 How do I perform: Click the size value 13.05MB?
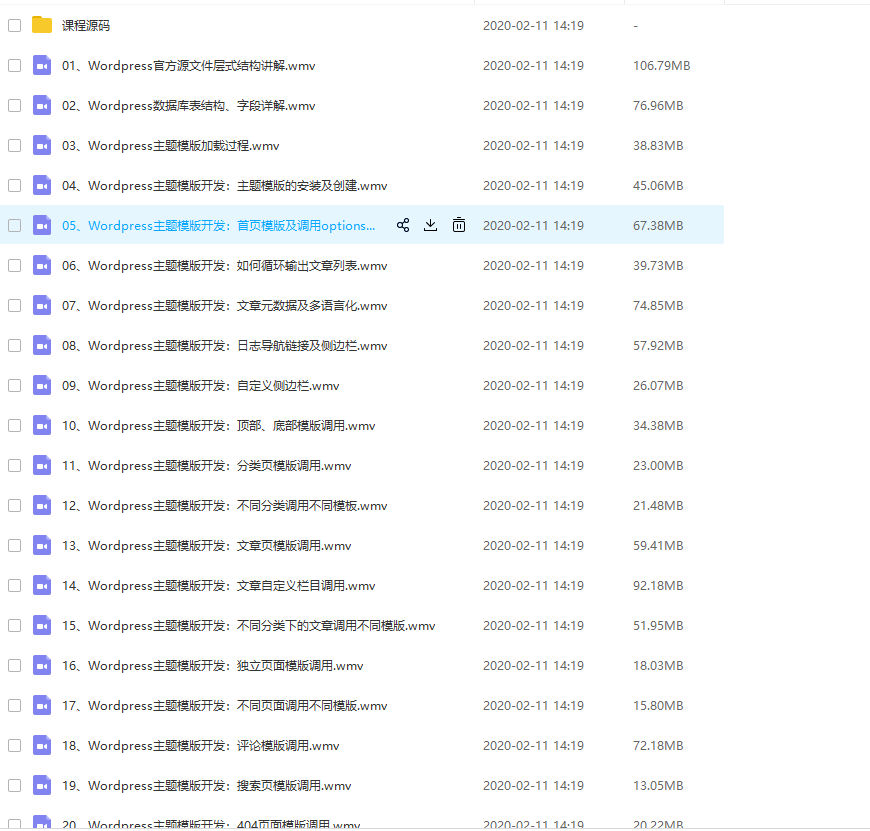click(x=658, y=785)
